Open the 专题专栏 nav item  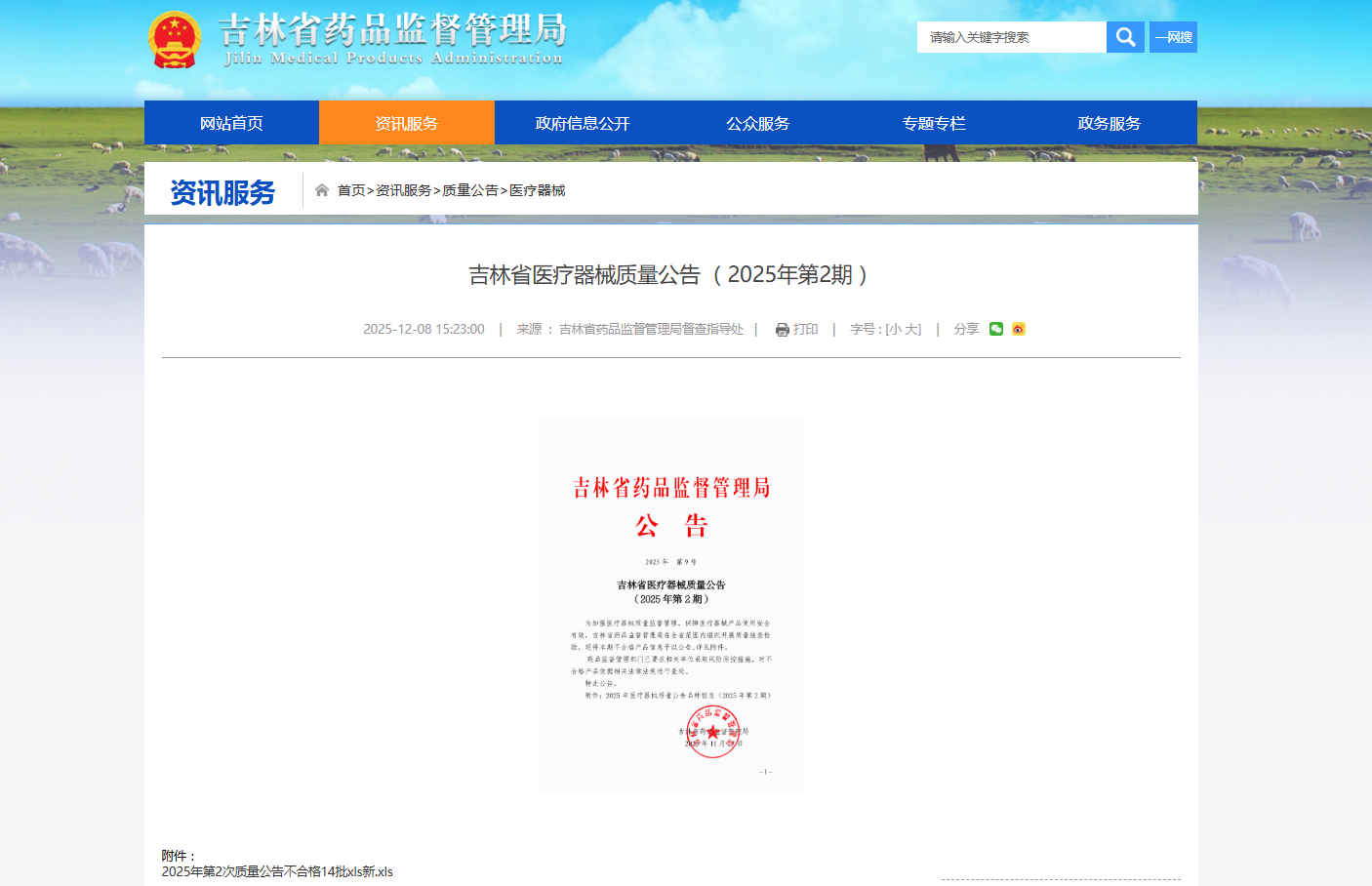pos(934,123)
